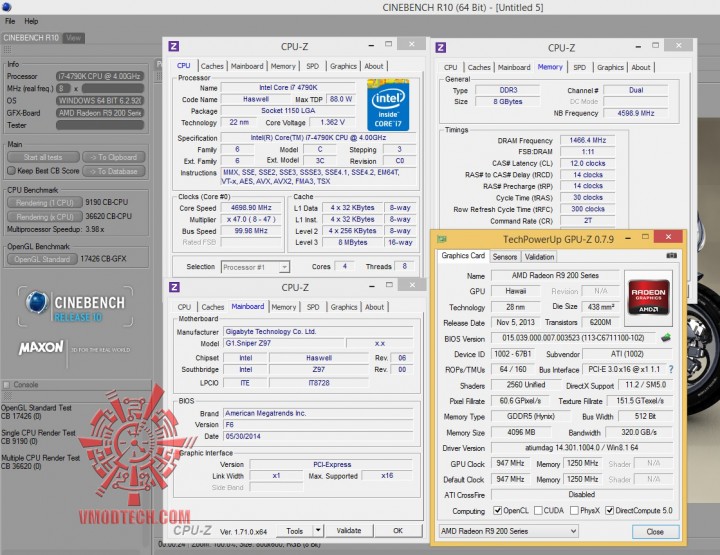Open the Help menu in Cinebench
This screenshot has height=555, width=720.
point(31,21)
